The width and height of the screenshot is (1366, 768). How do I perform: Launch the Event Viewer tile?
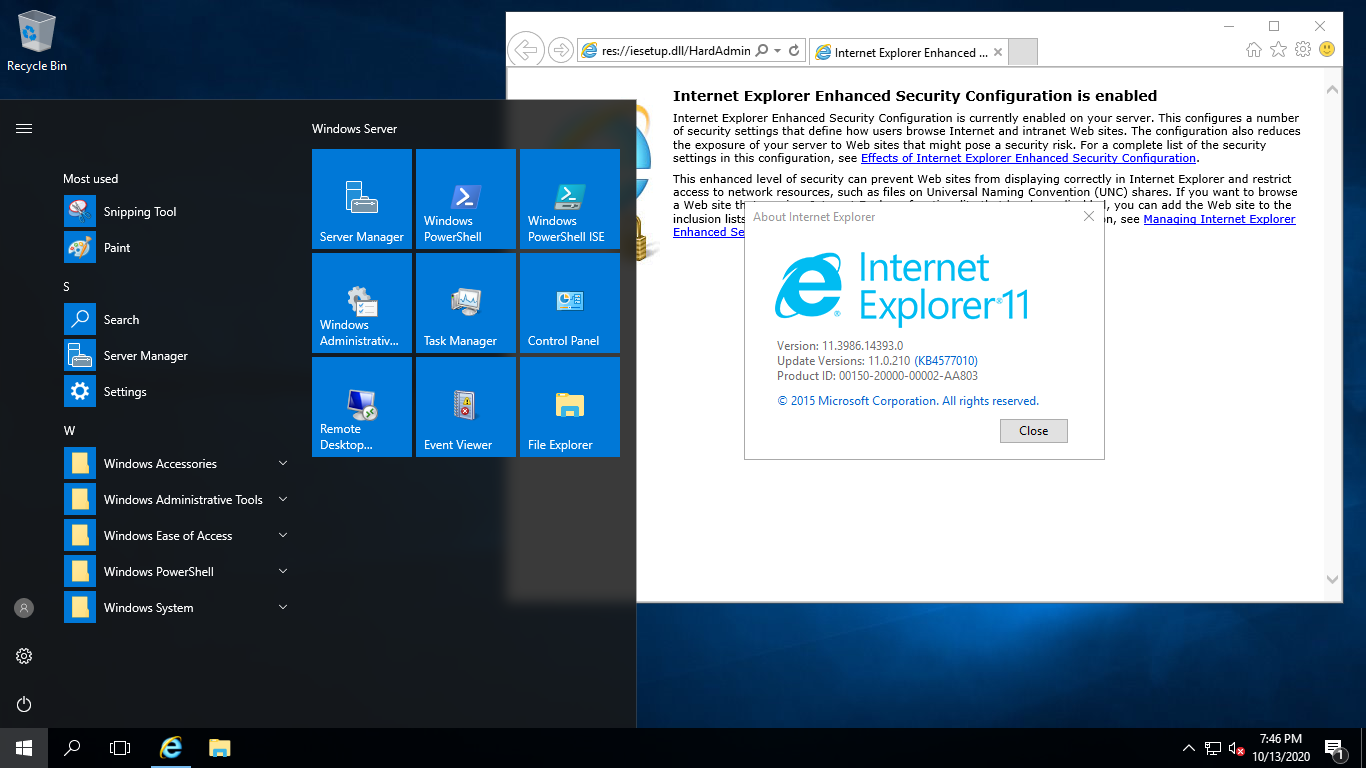466,407
